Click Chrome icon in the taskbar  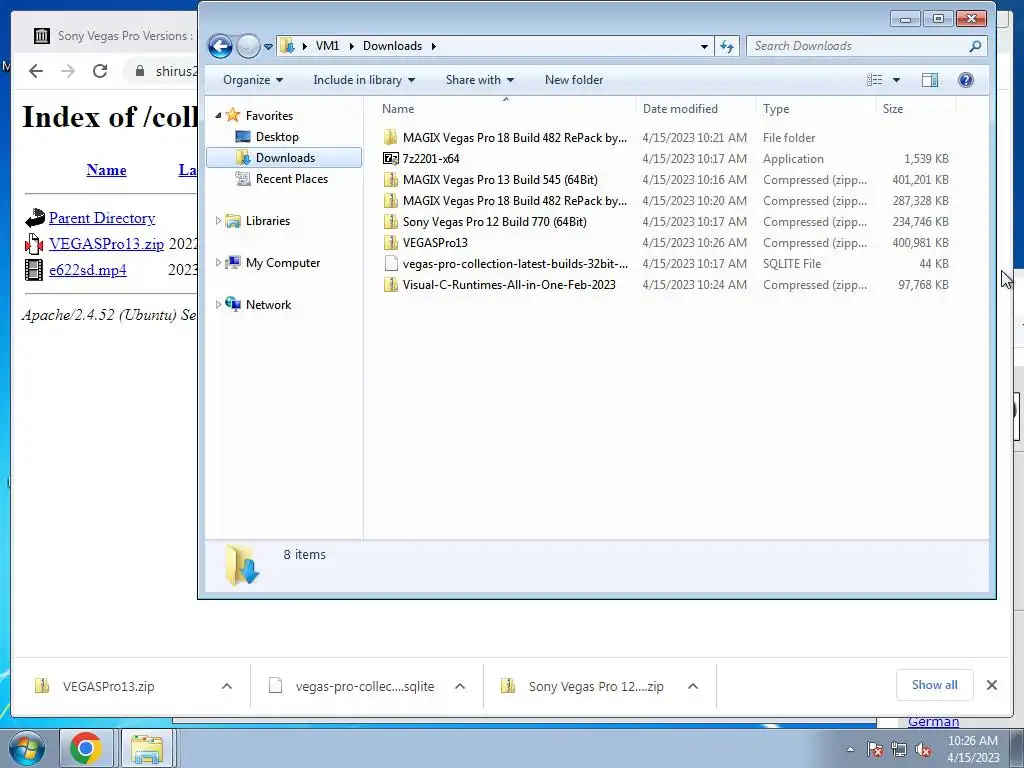[86, 748]
